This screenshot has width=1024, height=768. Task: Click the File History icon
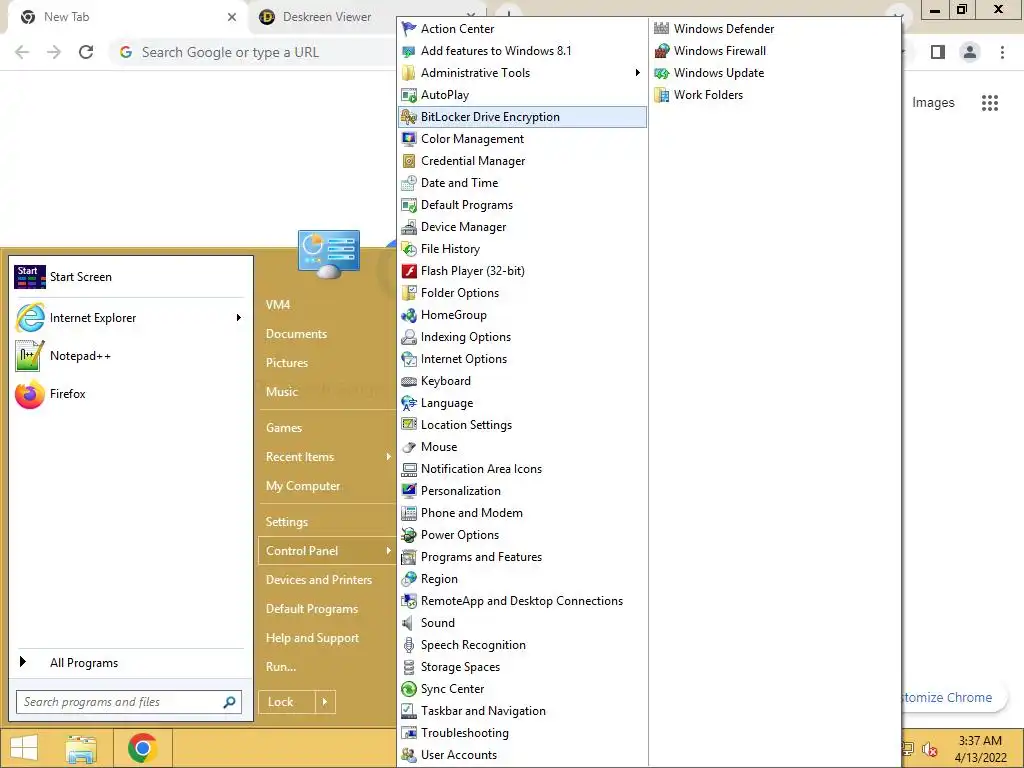coord(409,249)
